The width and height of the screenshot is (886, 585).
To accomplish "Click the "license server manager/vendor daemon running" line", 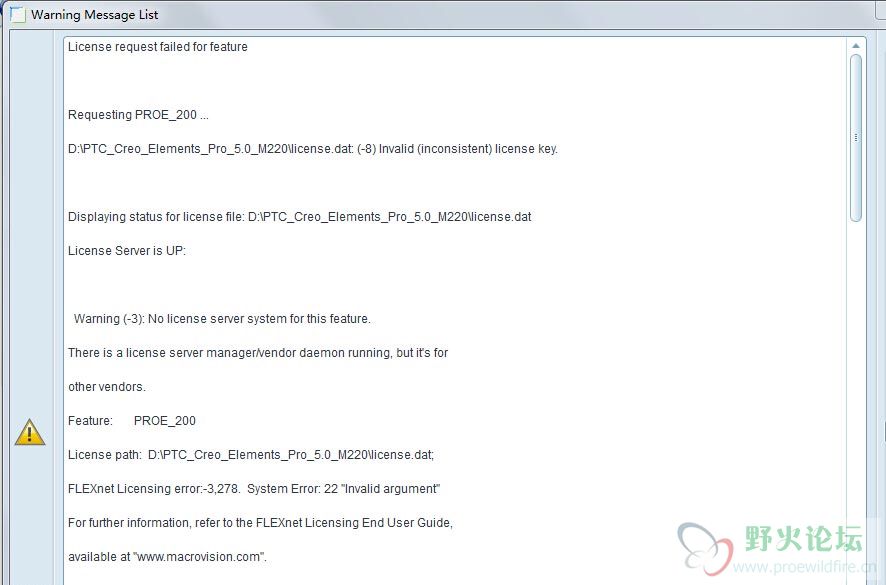I will [x=258, y=353].
